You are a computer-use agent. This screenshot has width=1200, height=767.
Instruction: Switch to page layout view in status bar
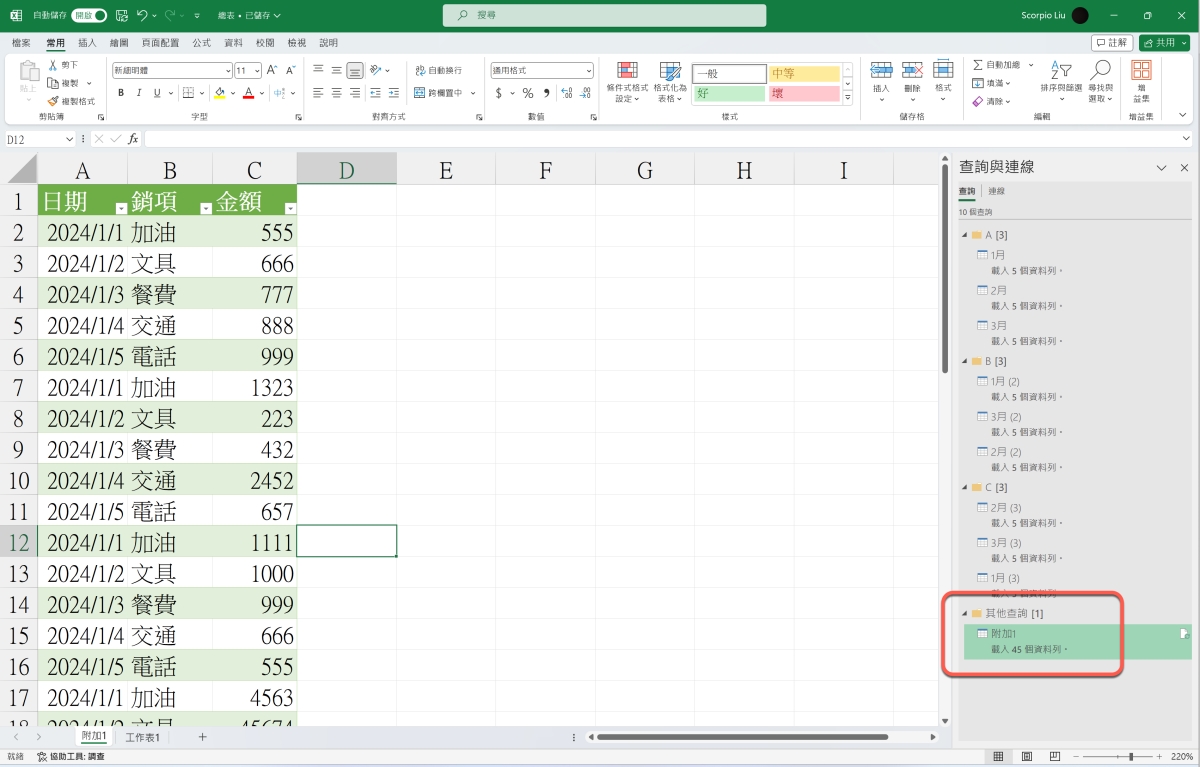point(1026,756)
